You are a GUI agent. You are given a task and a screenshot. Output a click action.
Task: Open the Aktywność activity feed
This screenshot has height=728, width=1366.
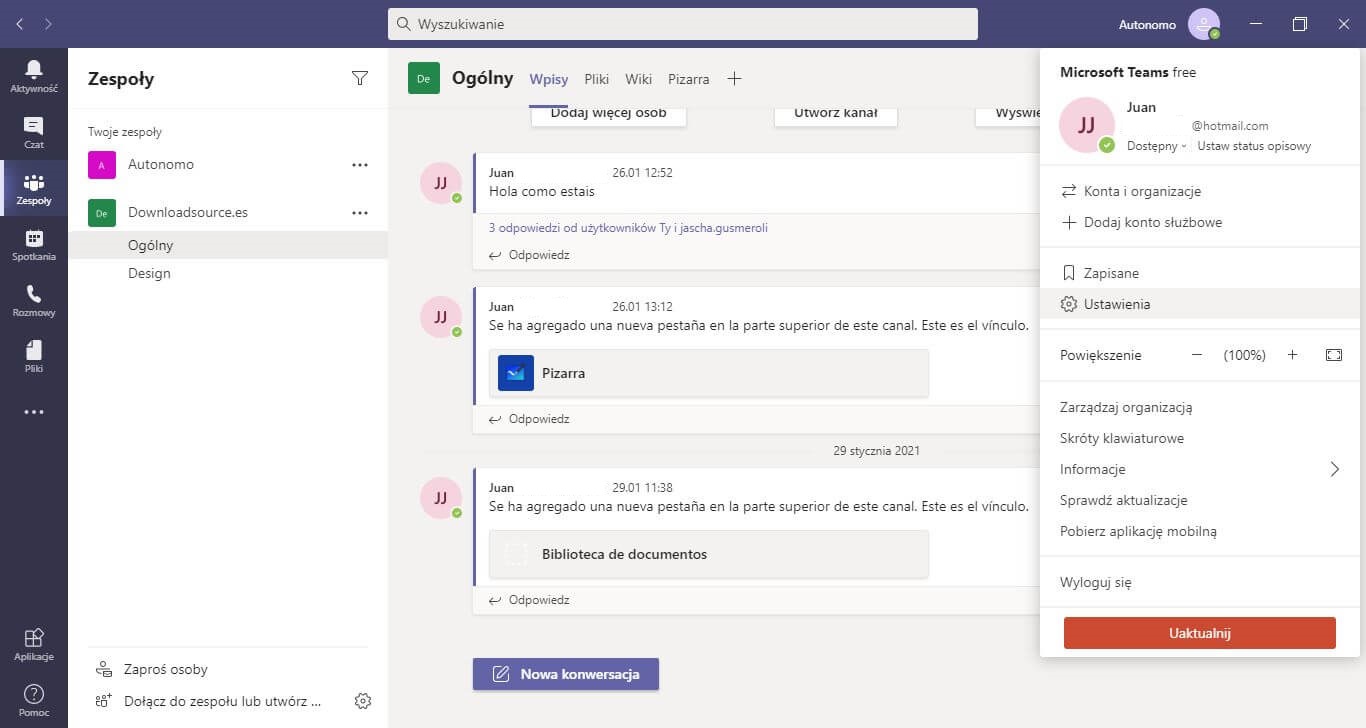coord(34,77)
